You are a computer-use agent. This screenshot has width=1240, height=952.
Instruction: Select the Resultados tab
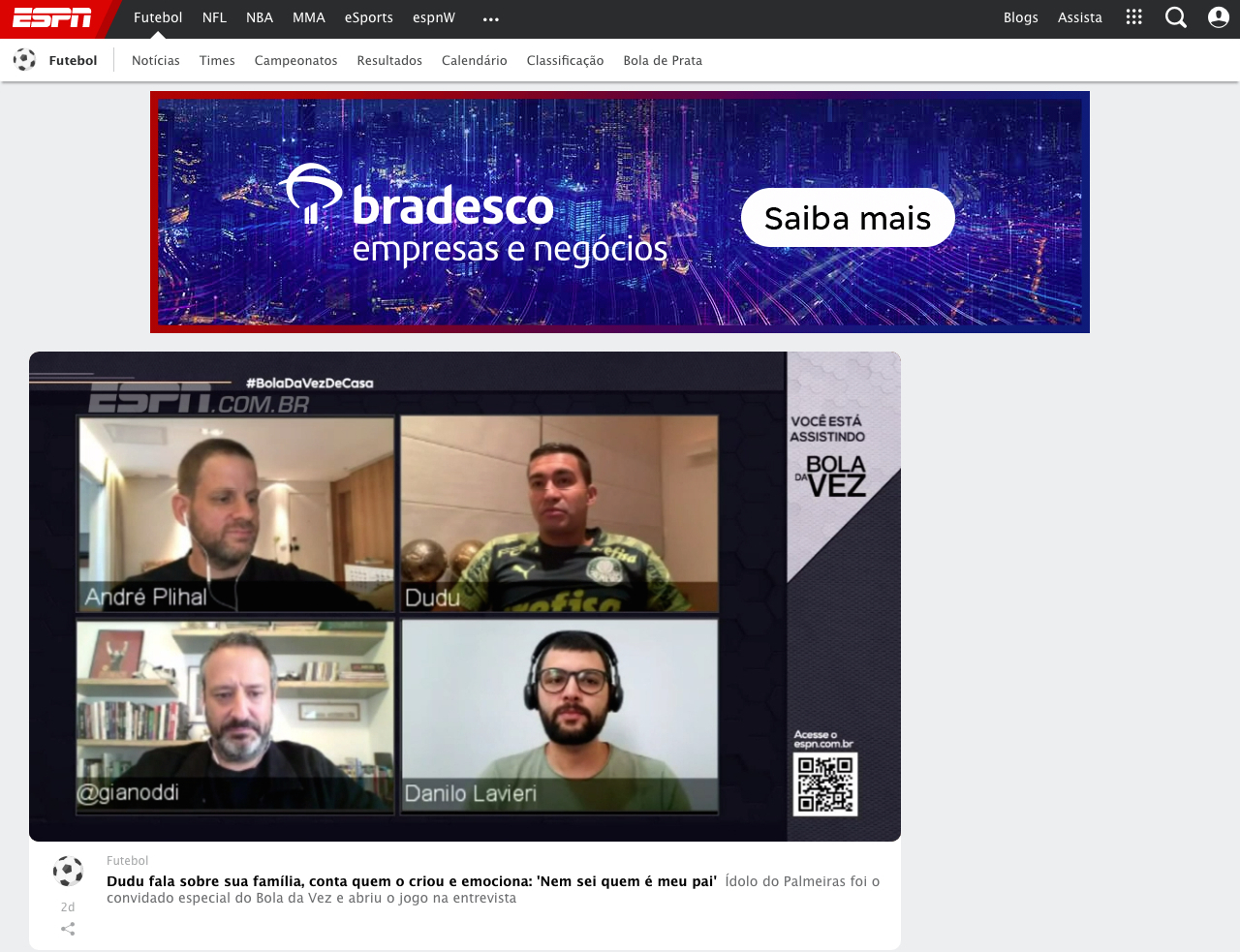click(389, 60)
